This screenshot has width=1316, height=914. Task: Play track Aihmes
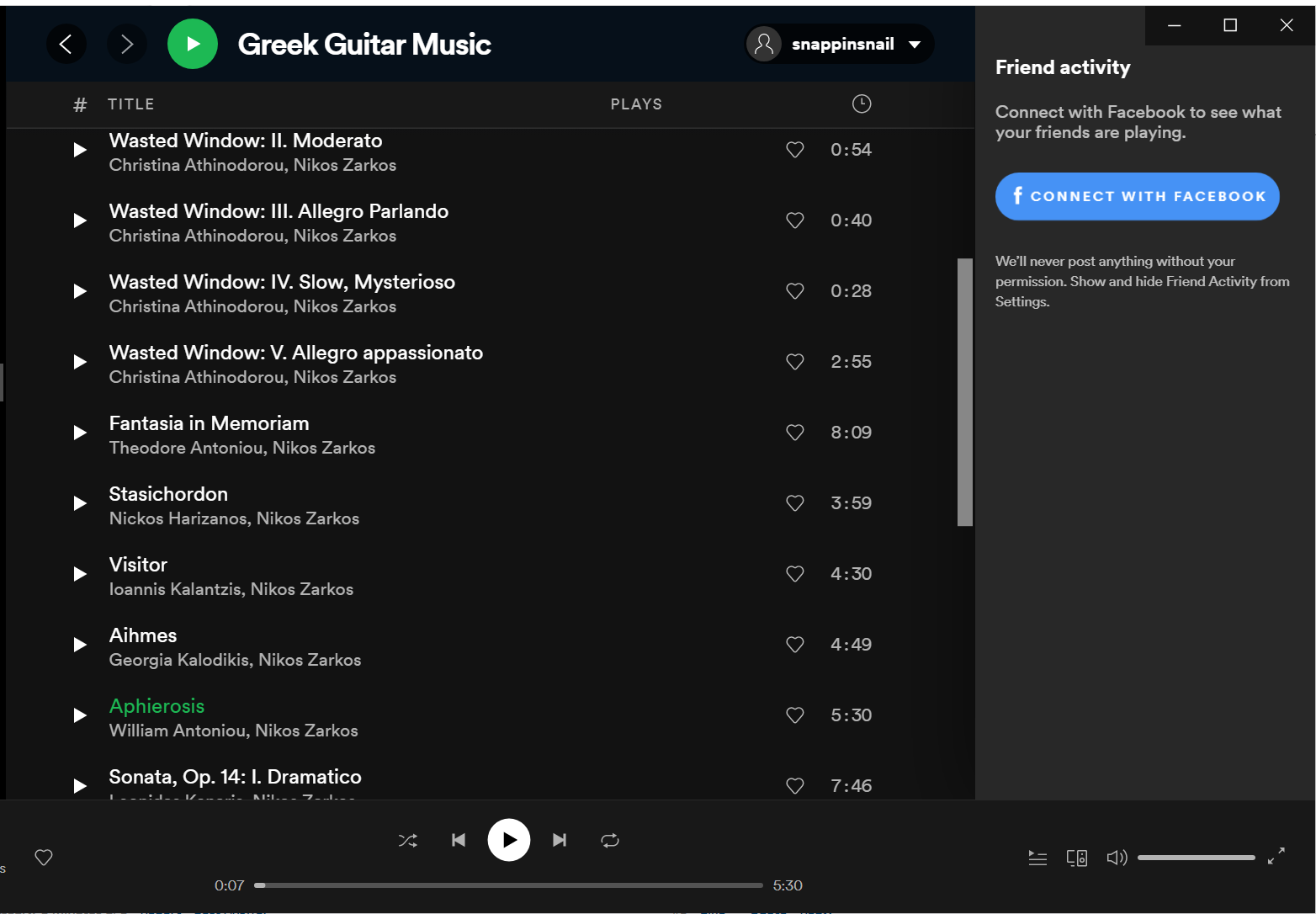(x=80, y=645)
